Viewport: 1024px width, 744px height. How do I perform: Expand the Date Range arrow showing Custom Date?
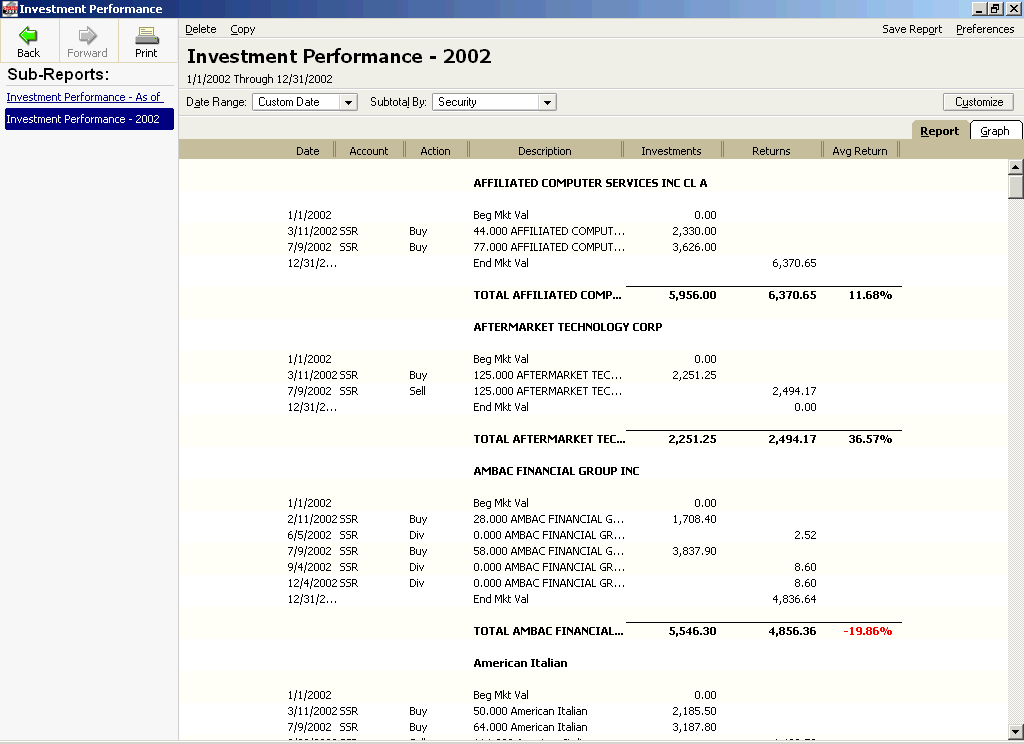[x=347, y=101]
